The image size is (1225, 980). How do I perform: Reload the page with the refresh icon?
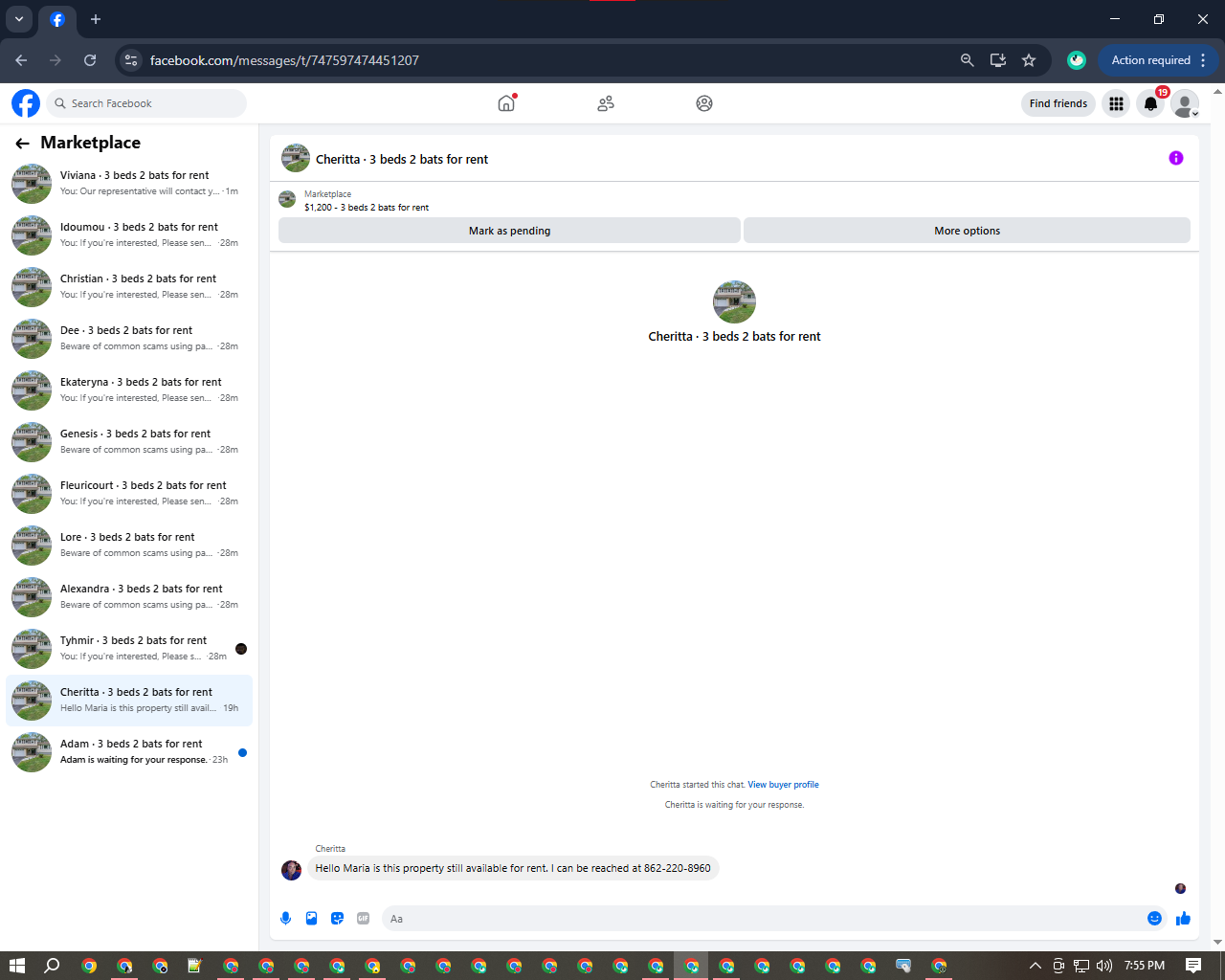coord(90,60)
